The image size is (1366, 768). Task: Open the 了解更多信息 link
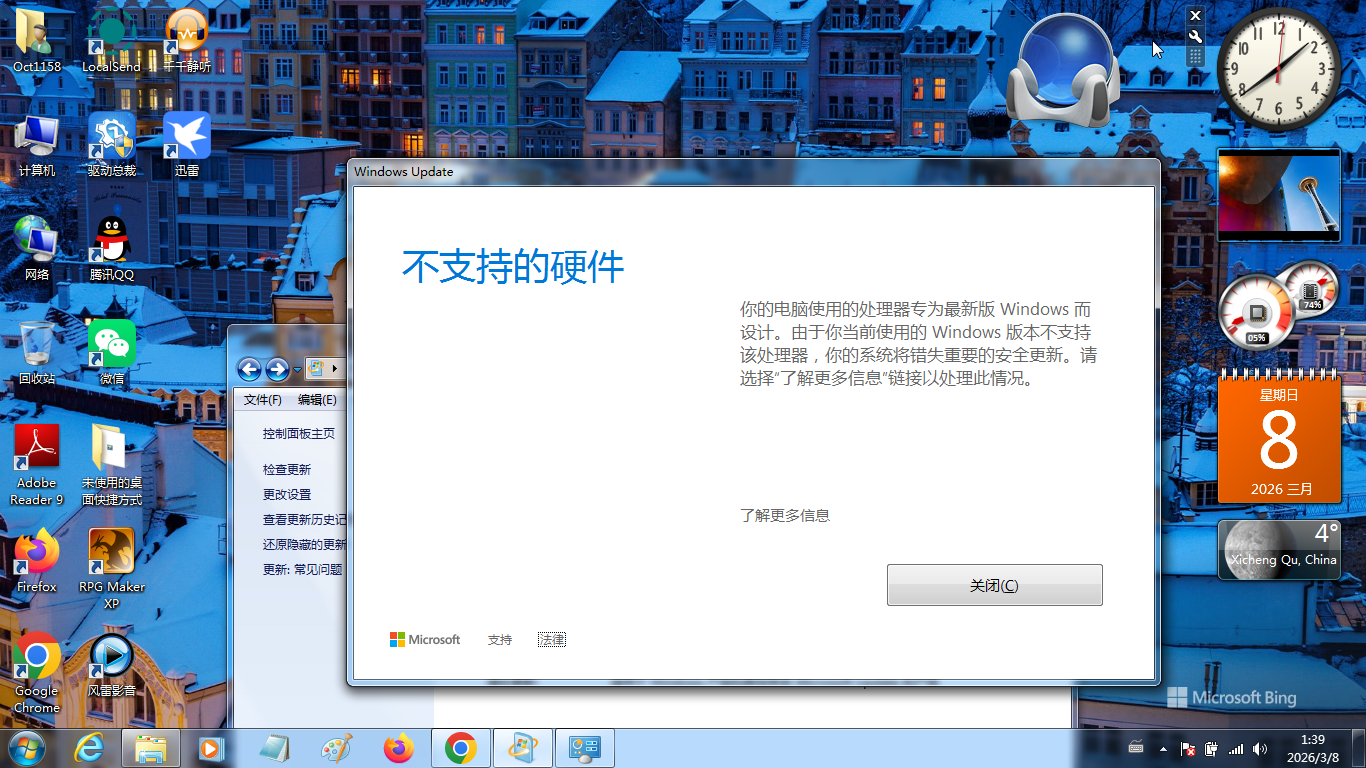pos(784,516)
